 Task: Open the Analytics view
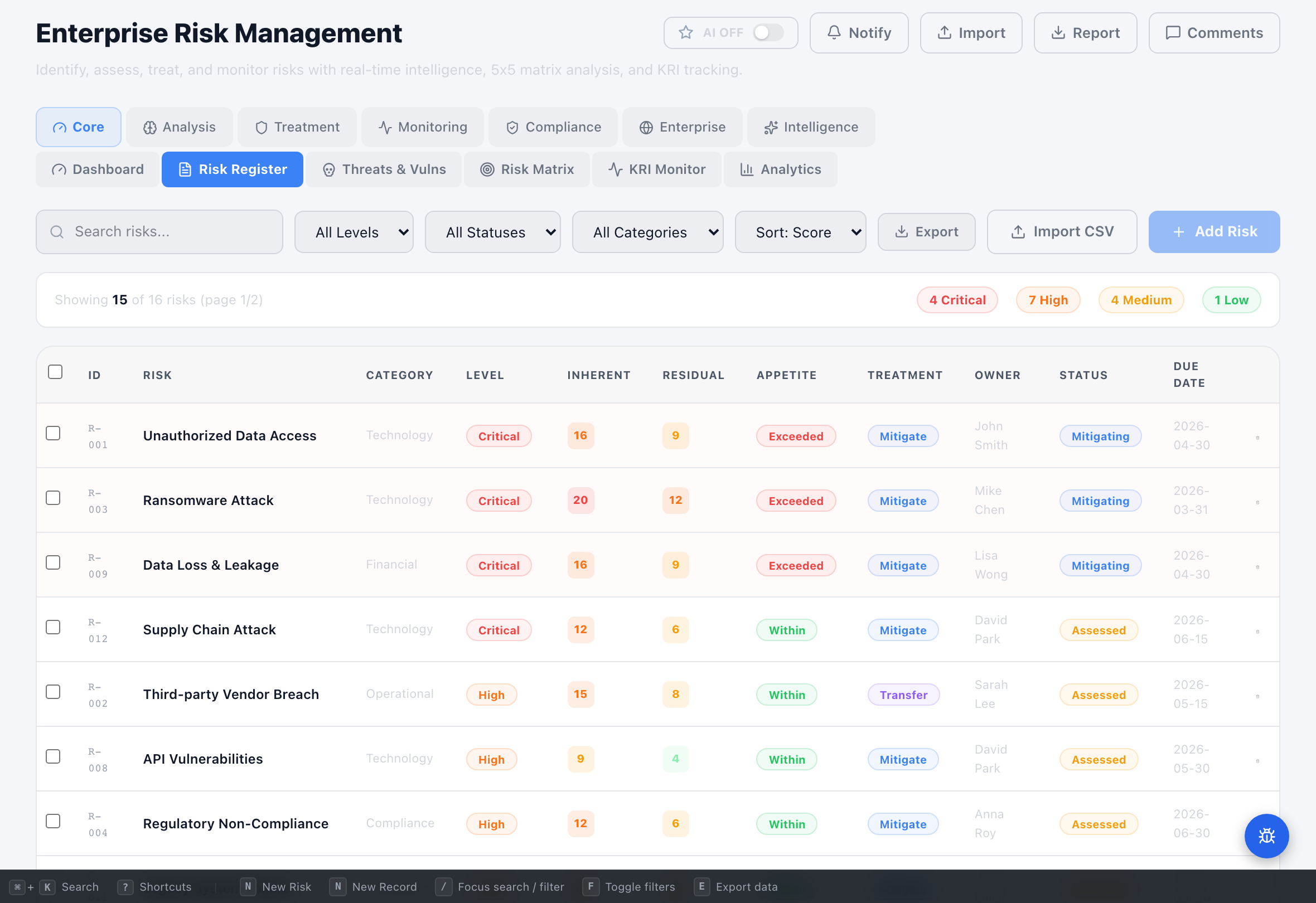pyautogui.click(x=780, y=169)
